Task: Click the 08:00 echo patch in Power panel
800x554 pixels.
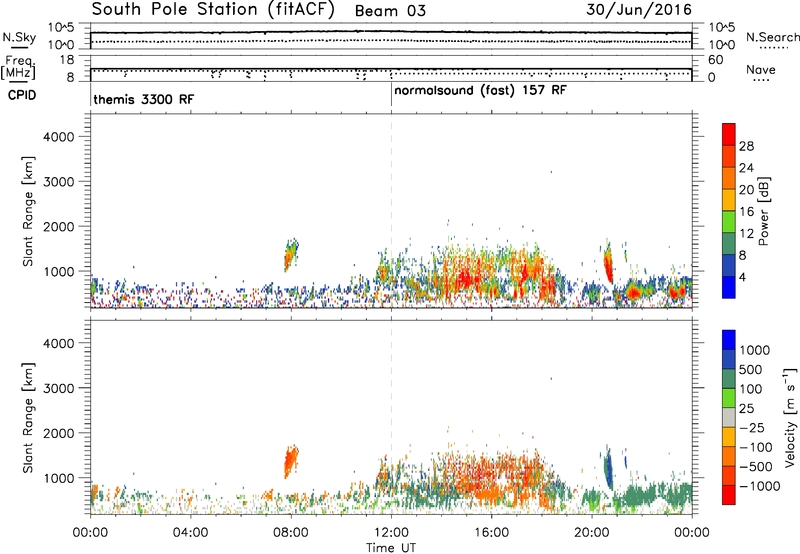Action: click(291, 255)
